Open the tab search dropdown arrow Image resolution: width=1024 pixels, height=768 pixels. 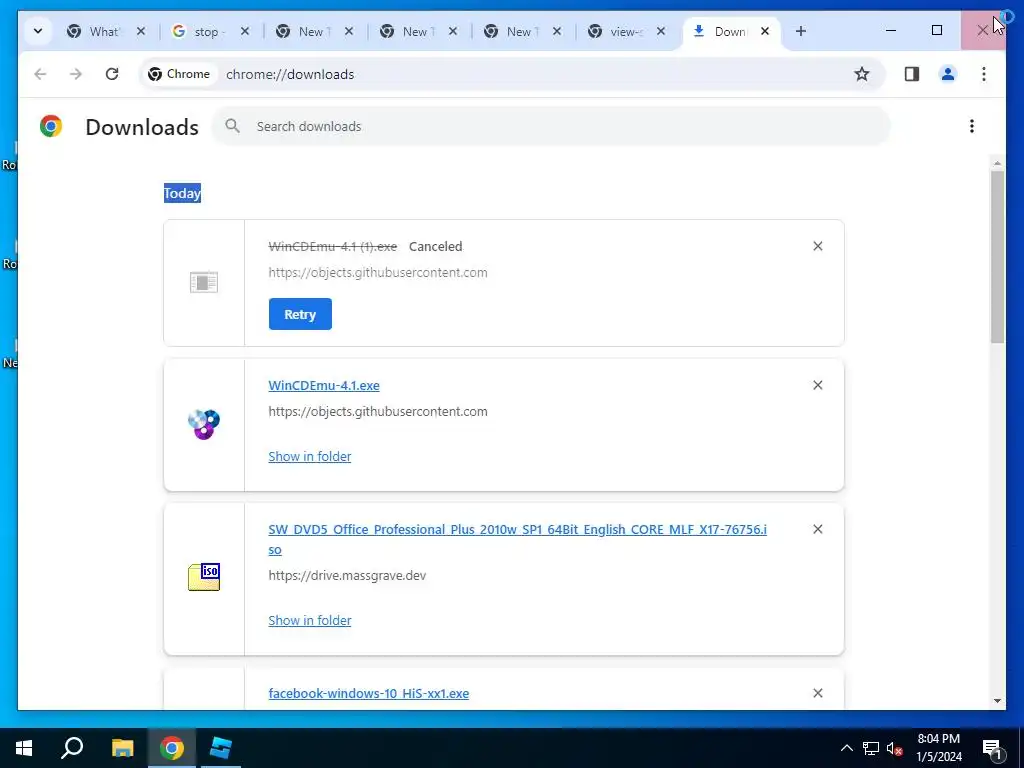point(38,31)
